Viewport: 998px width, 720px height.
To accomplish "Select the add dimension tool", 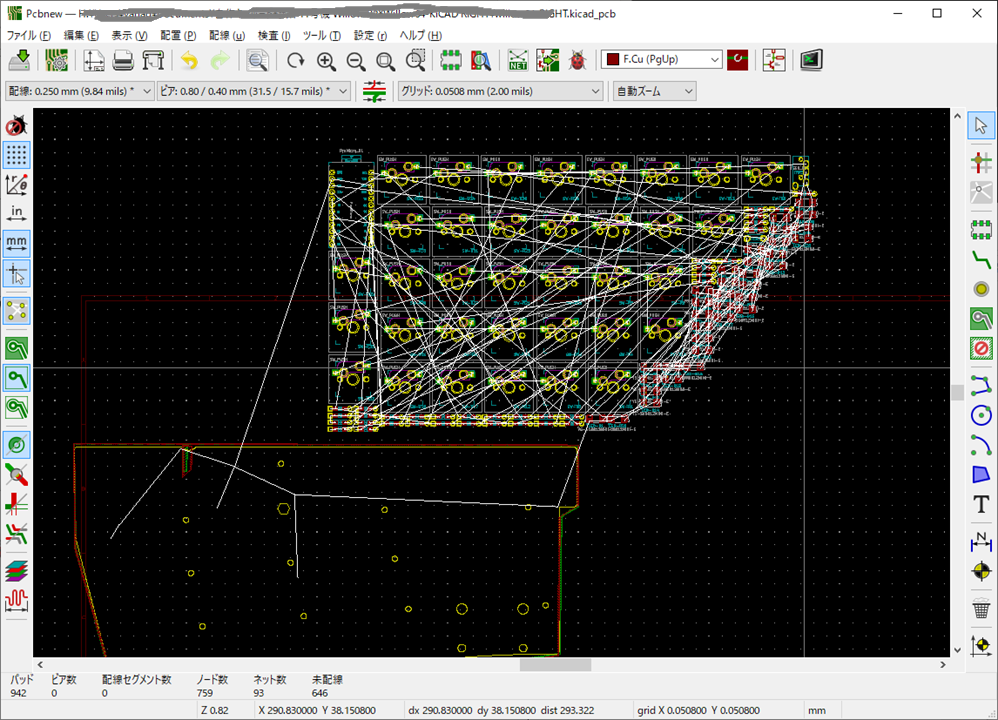I will point(981,541).
